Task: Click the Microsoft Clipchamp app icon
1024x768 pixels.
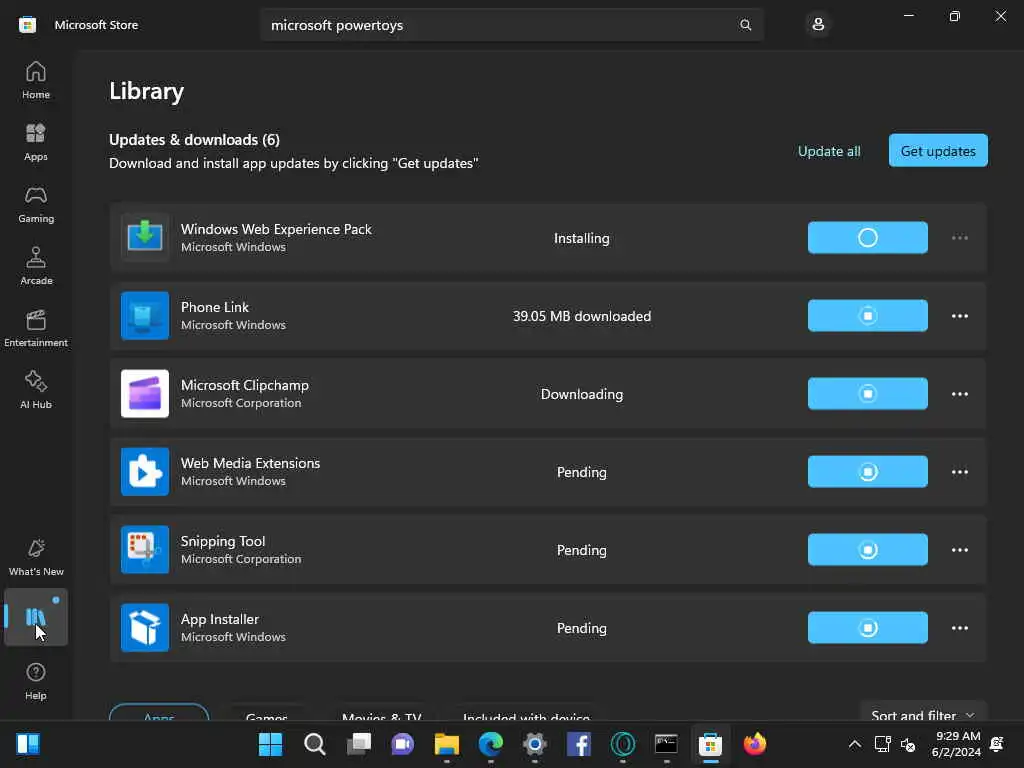Action: (145, 394)
